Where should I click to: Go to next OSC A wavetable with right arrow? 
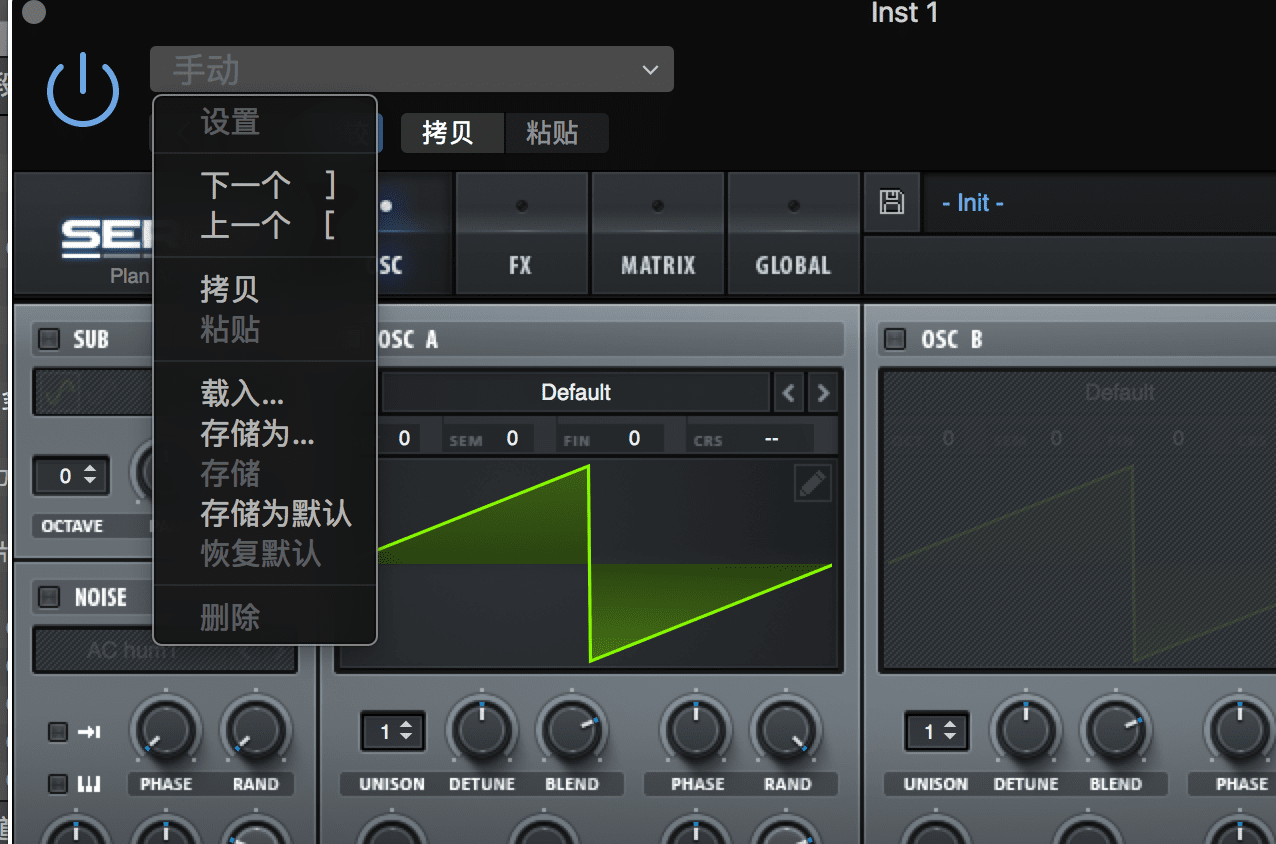(x=823, y=393)
